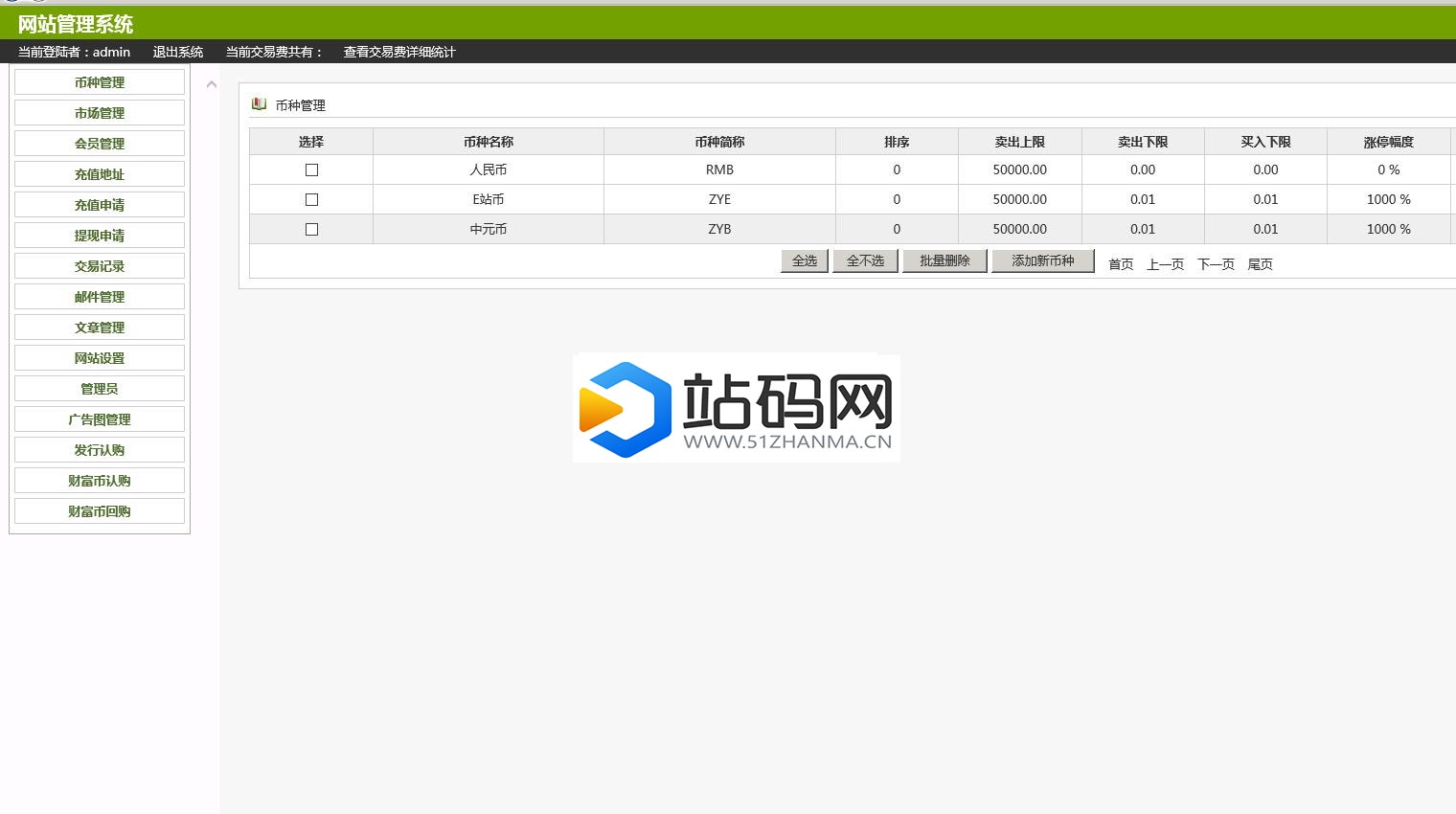Click the 0 % 涨停幅度 cell
Image resolution: width=1456 pixels, height=814 pixels.
click(1389, 170)
